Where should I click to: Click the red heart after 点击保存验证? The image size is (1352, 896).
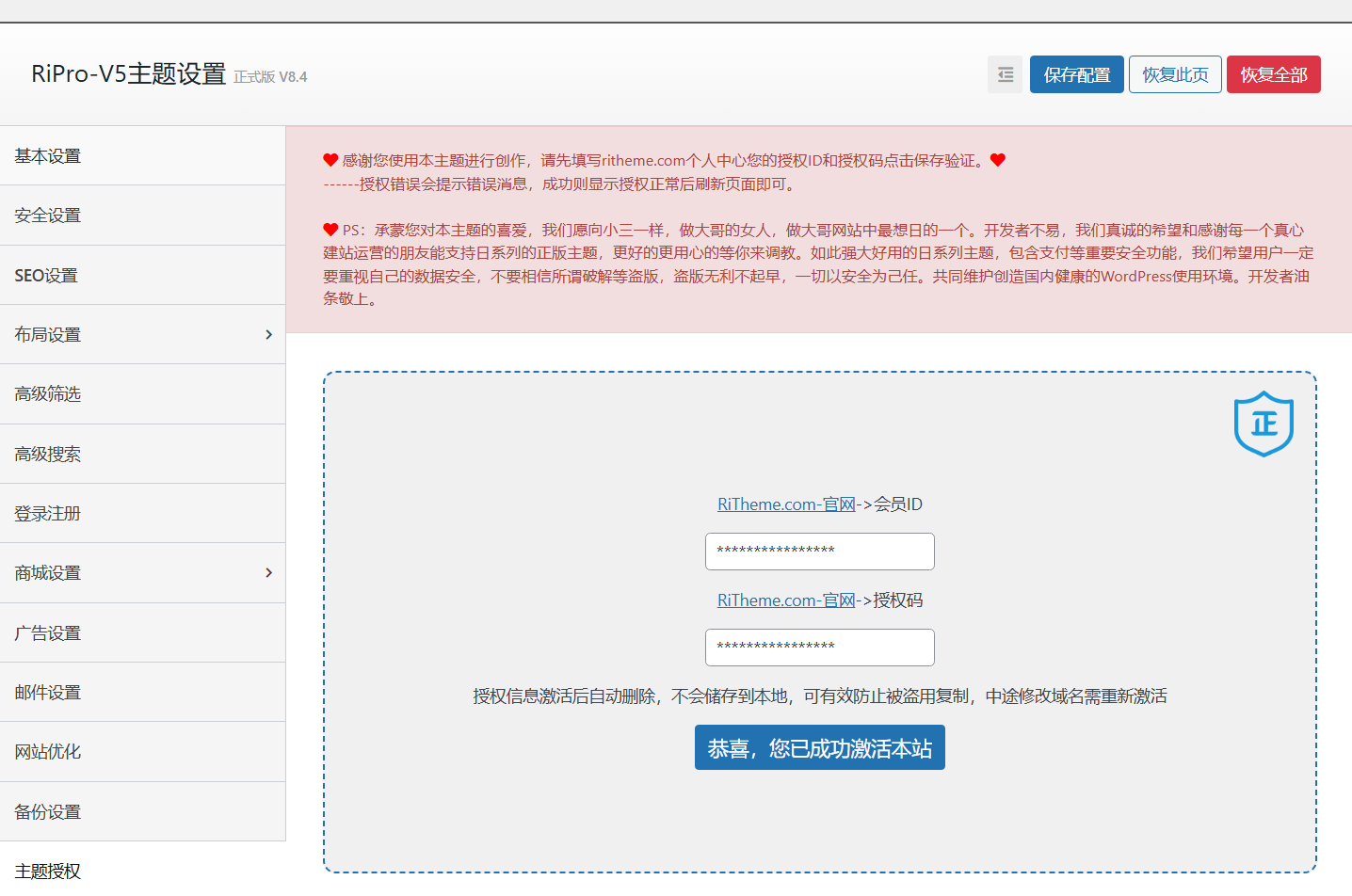click(998, 160)
